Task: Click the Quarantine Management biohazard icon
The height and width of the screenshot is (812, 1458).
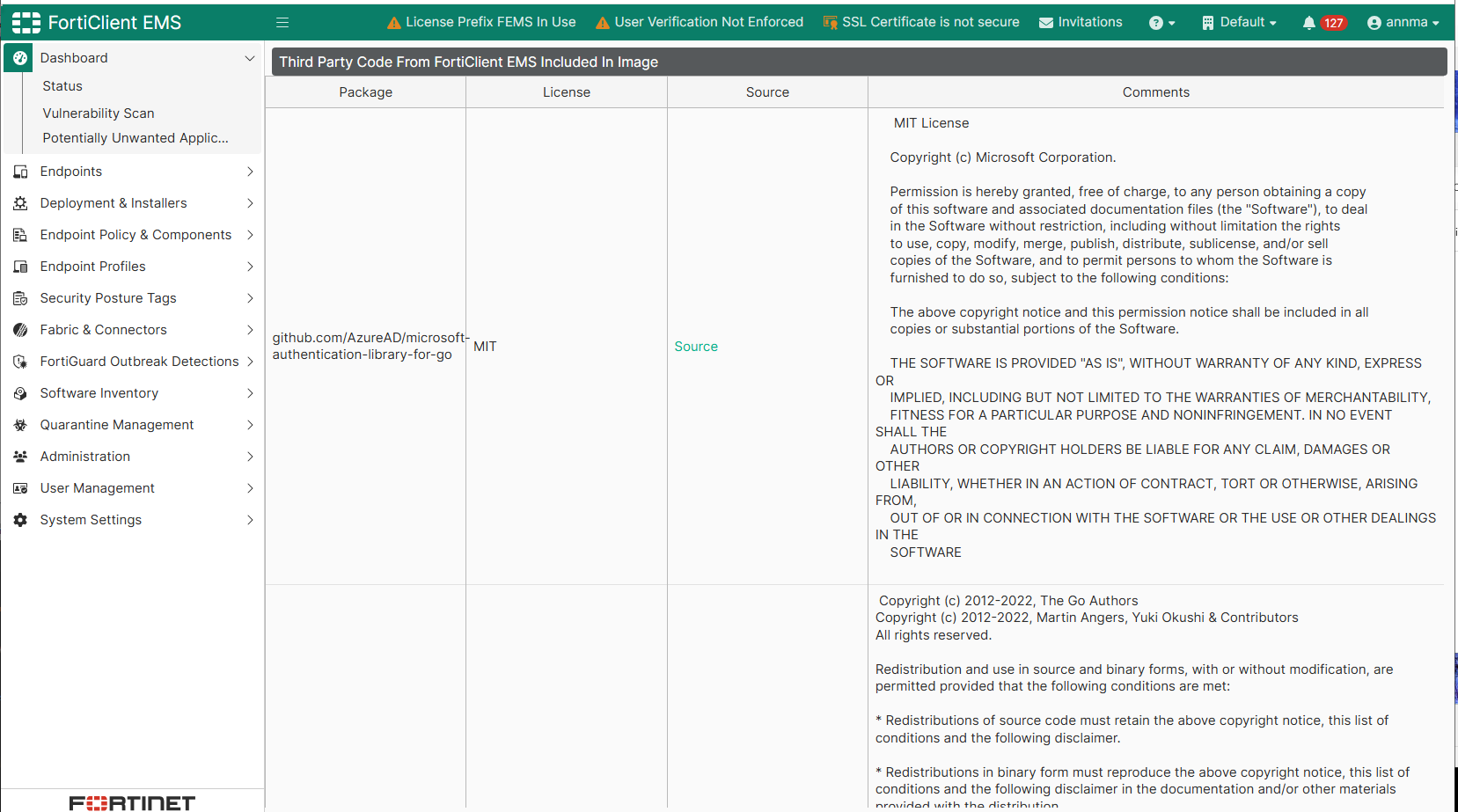Action: (x=20, y=425)
